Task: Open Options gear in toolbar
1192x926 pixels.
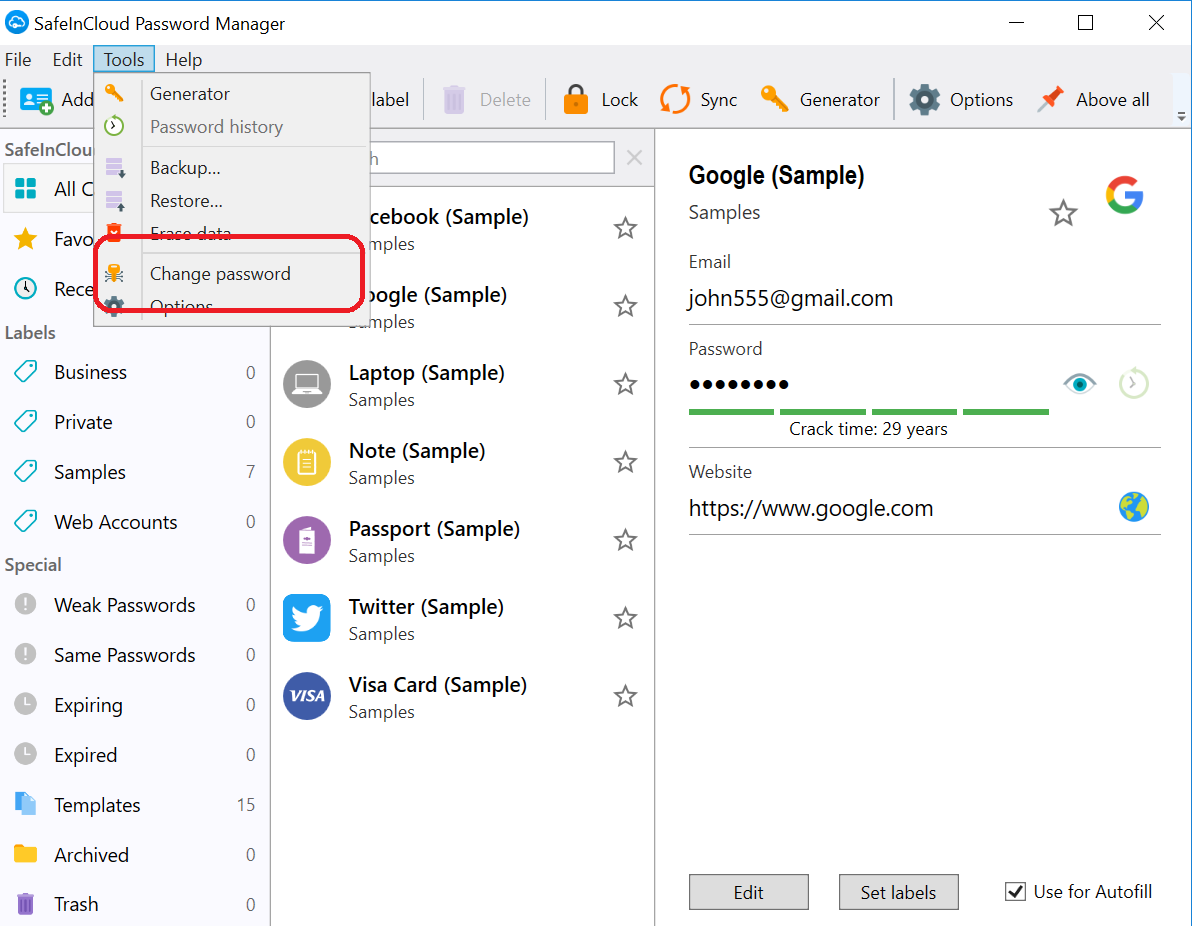Action: pos(924,100)
